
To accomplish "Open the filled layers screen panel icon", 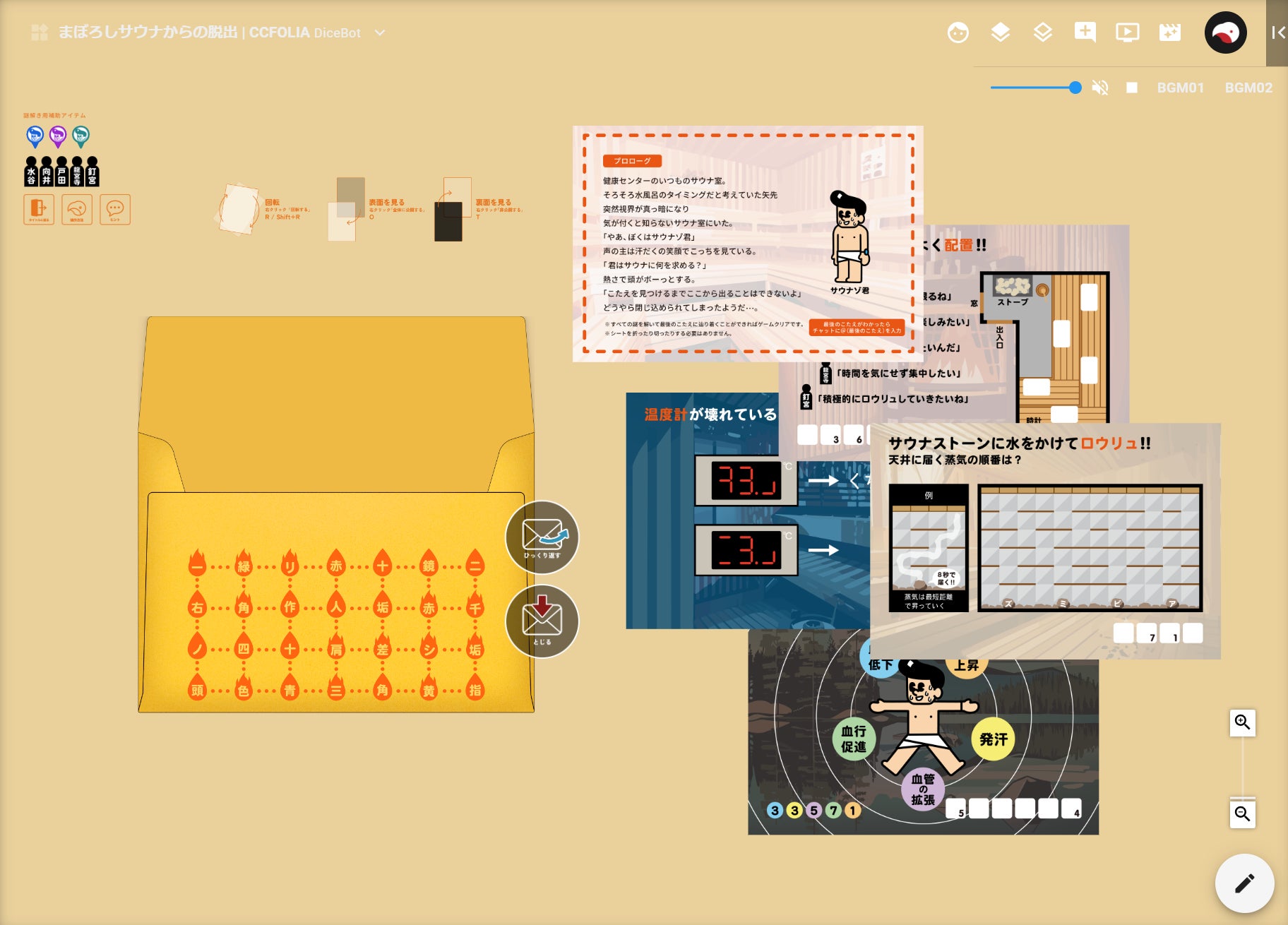I will click(x=1001, y=32).
